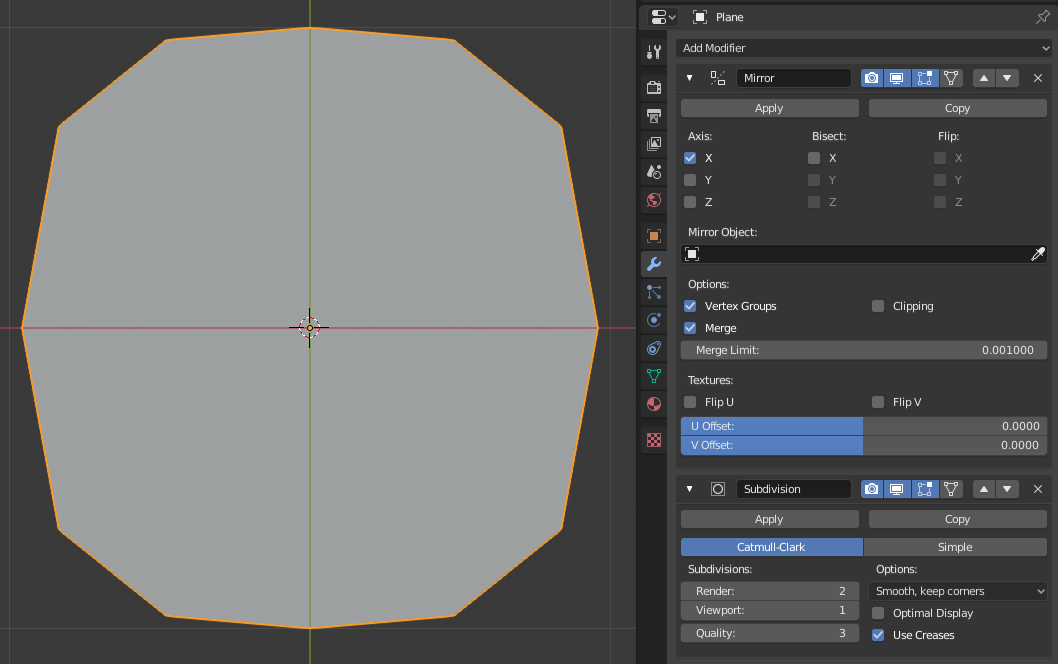1058x664 pixels.
Task: Adjust the Merge Limit slider
Action: tap(862, 349)
